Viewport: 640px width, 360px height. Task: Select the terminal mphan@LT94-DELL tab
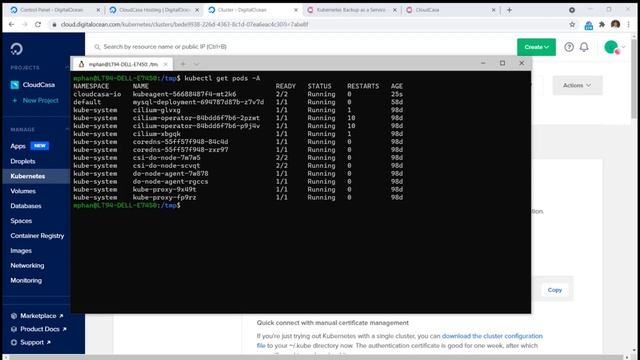pyautogui.click(x=122, y=64)
